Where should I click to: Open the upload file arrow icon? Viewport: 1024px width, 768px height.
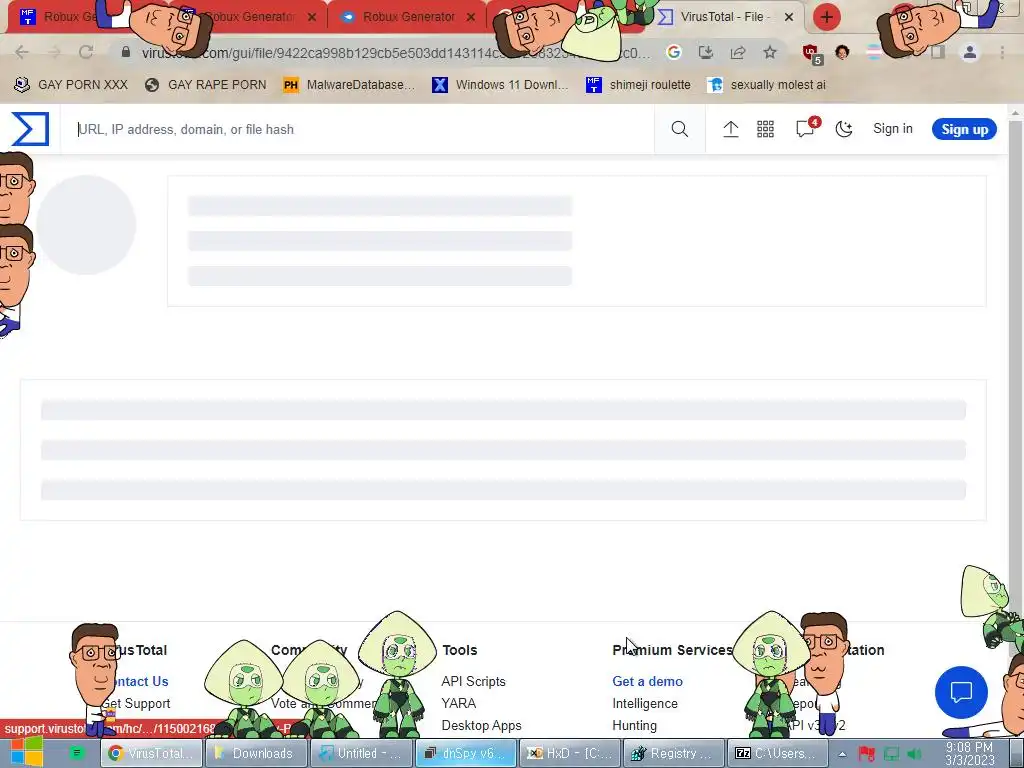click(730, 129)
